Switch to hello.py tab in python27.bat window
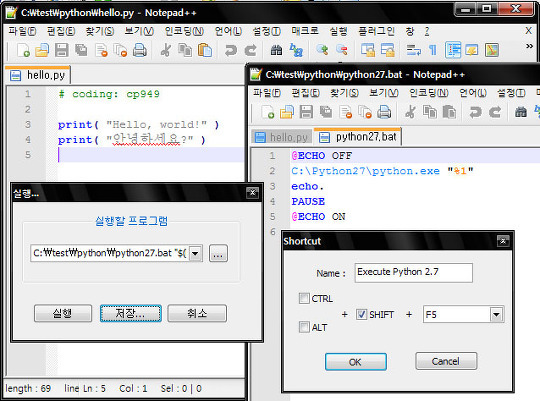This screenshot has width=540, height=401. pos(282,137)
